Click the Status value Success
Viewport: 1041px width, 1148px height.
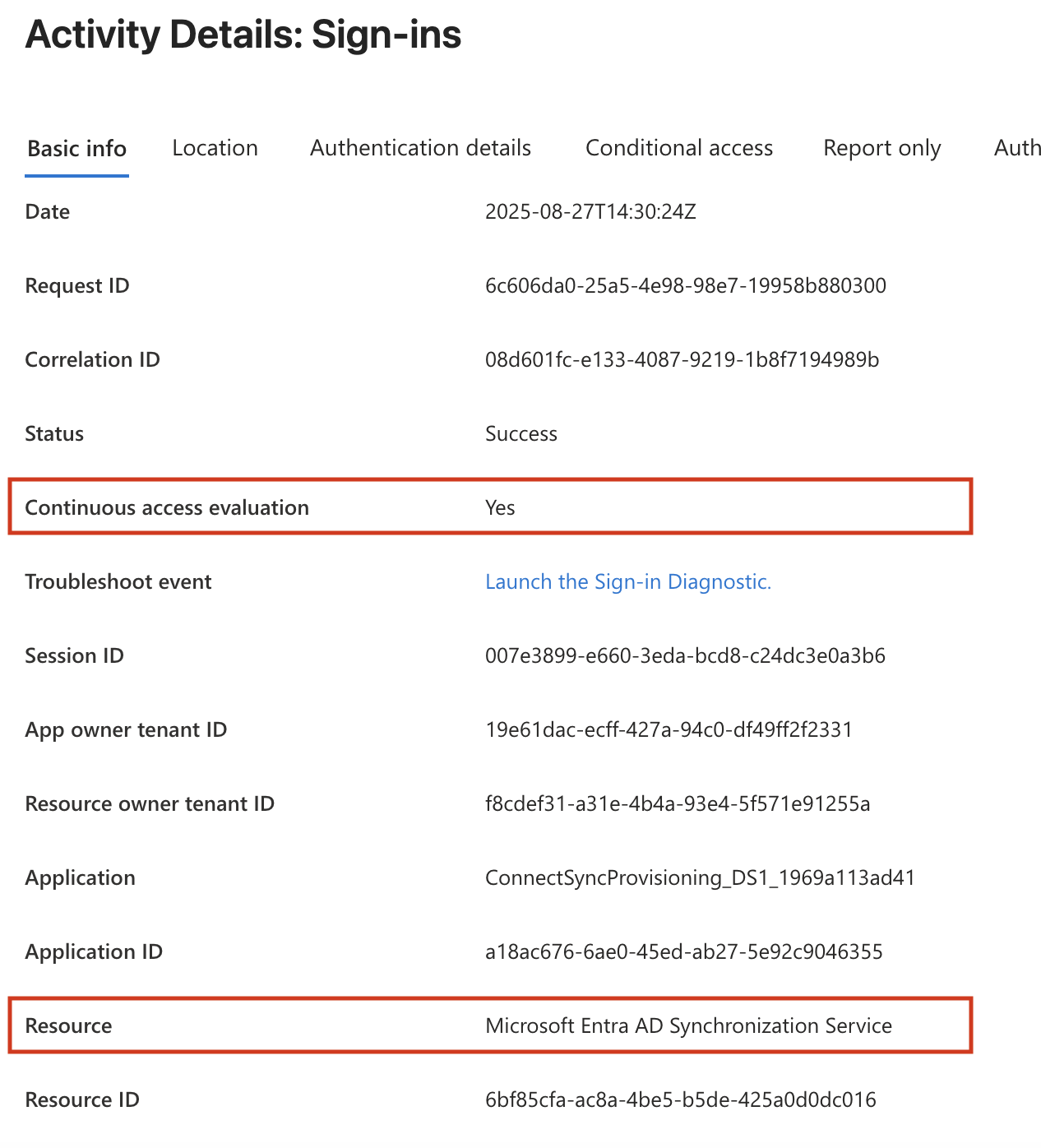click(521, 434)
